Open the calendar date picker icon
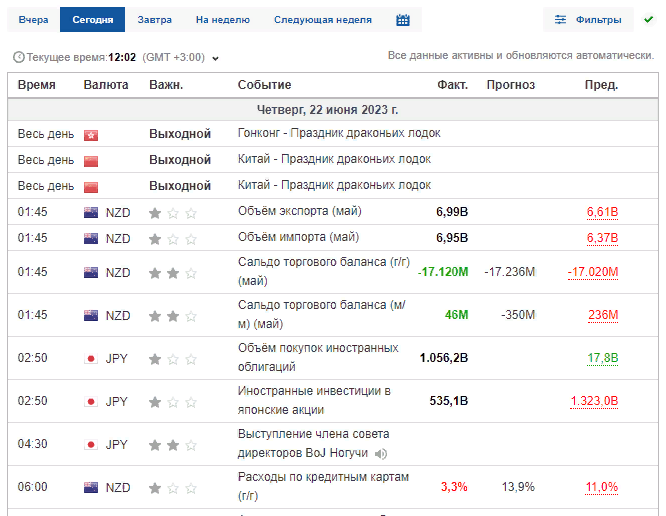This screenshot has width=666, height=516. click(403, 20)
